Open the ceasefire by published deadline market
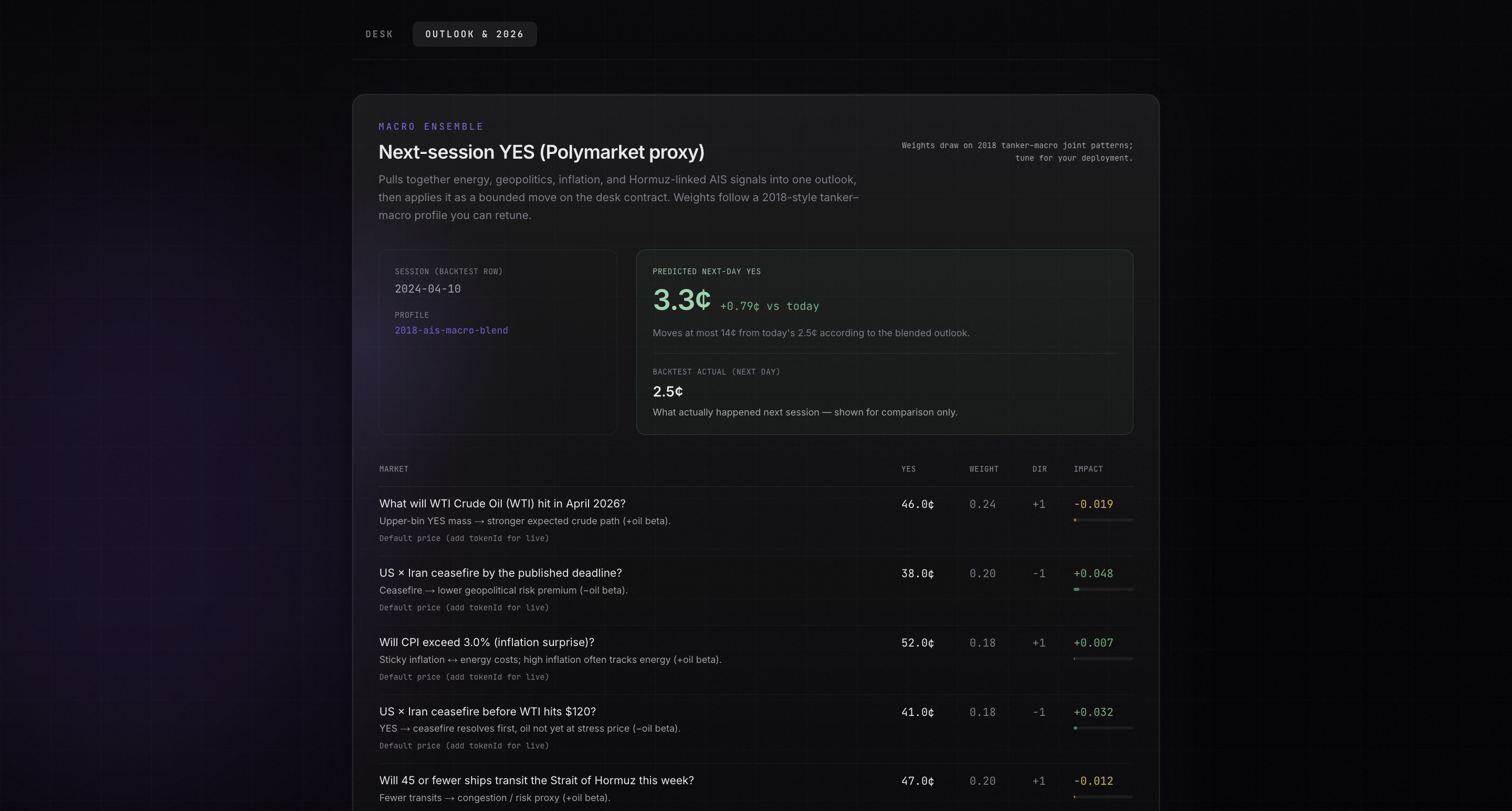1512x811 pixels. click(x=500, y=573)
